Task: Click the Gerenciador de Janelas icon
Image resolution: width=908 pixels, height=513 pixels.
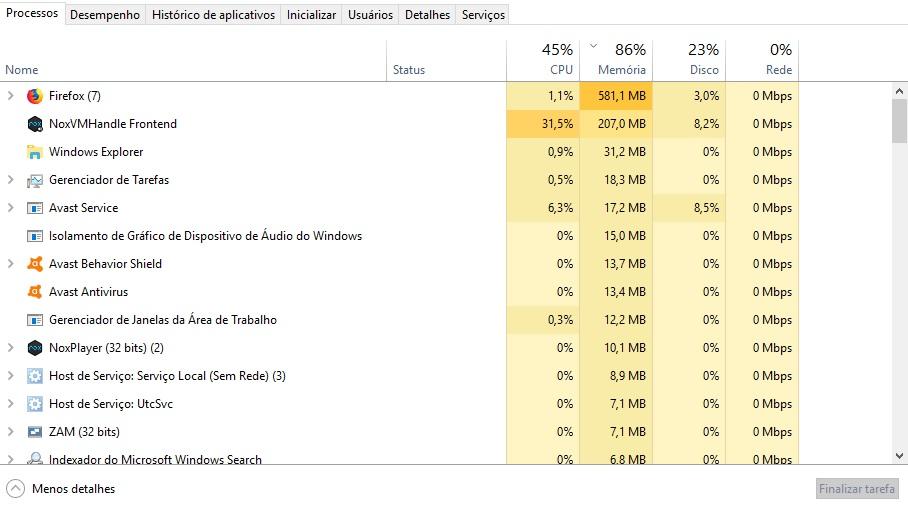Action: pyautogui.click(x=35, y=320)
